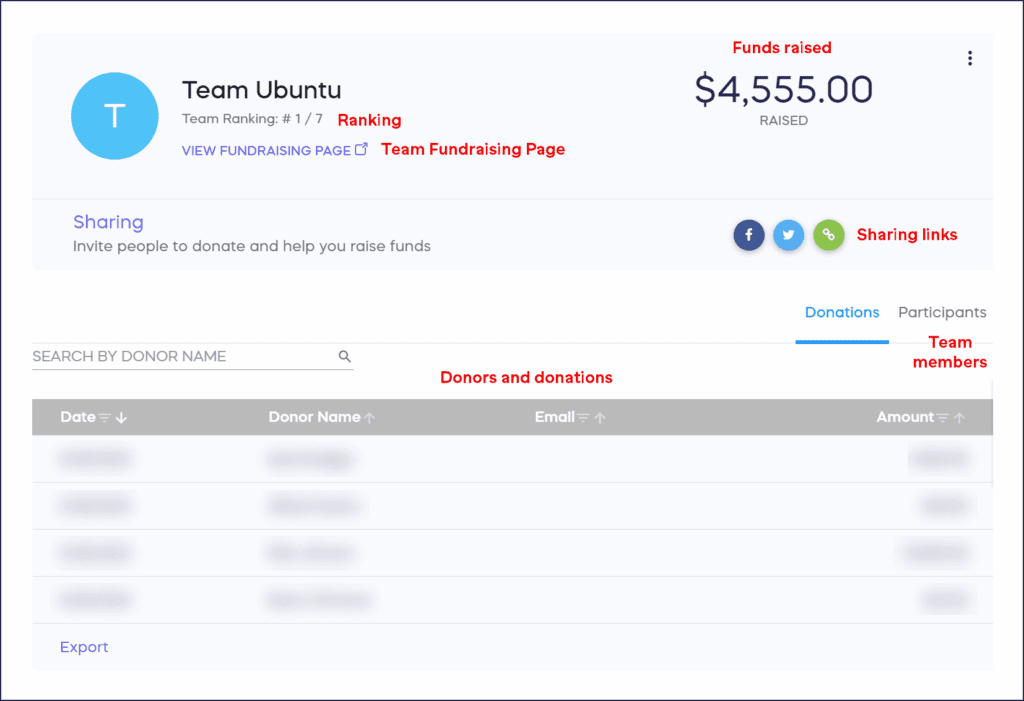1024x701 pixels.
Task: Click the search magnifier icon
Action: (345, 356)
